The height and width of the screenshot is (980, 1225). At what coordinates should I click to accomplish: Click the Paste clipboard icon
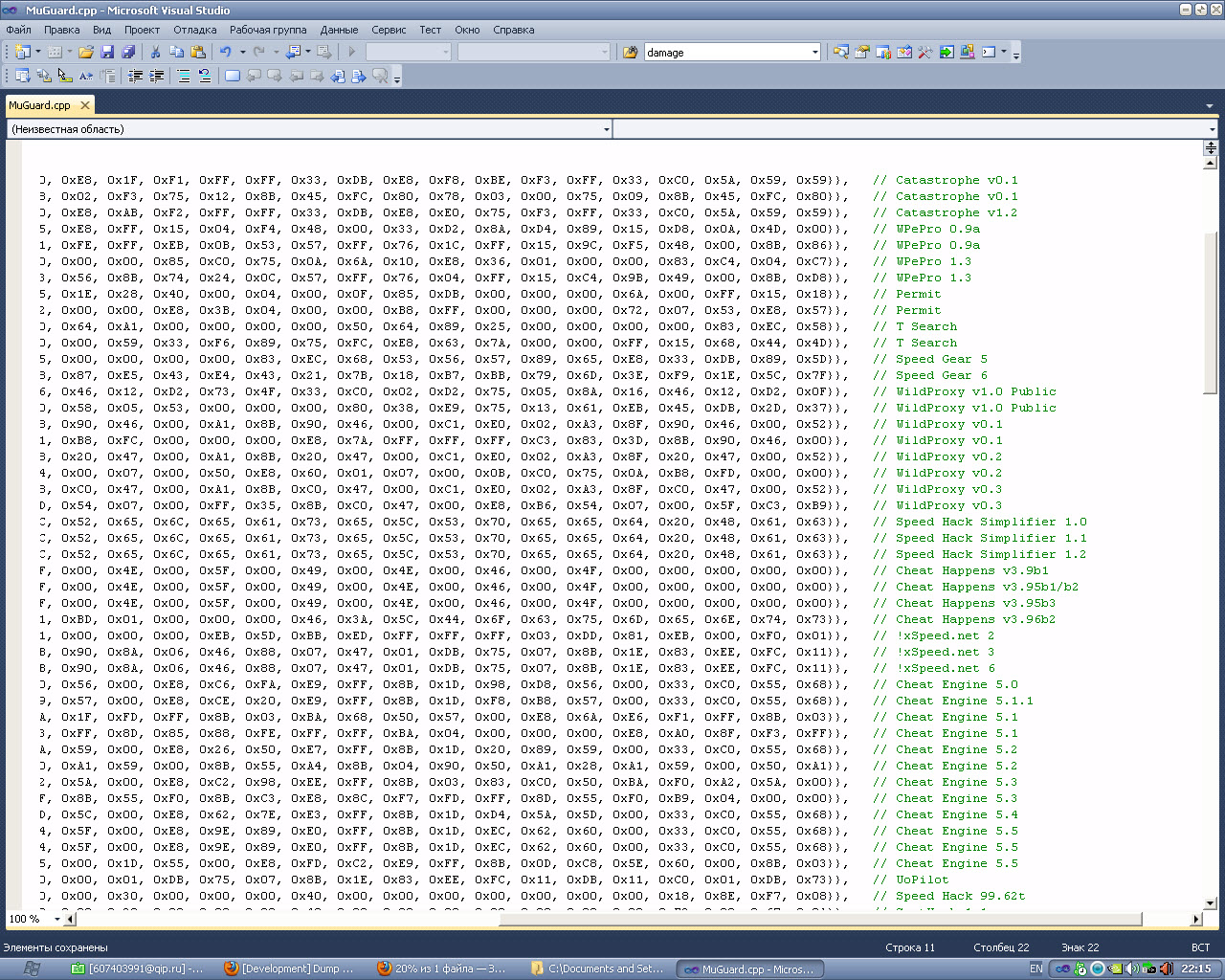coord(198,52)
